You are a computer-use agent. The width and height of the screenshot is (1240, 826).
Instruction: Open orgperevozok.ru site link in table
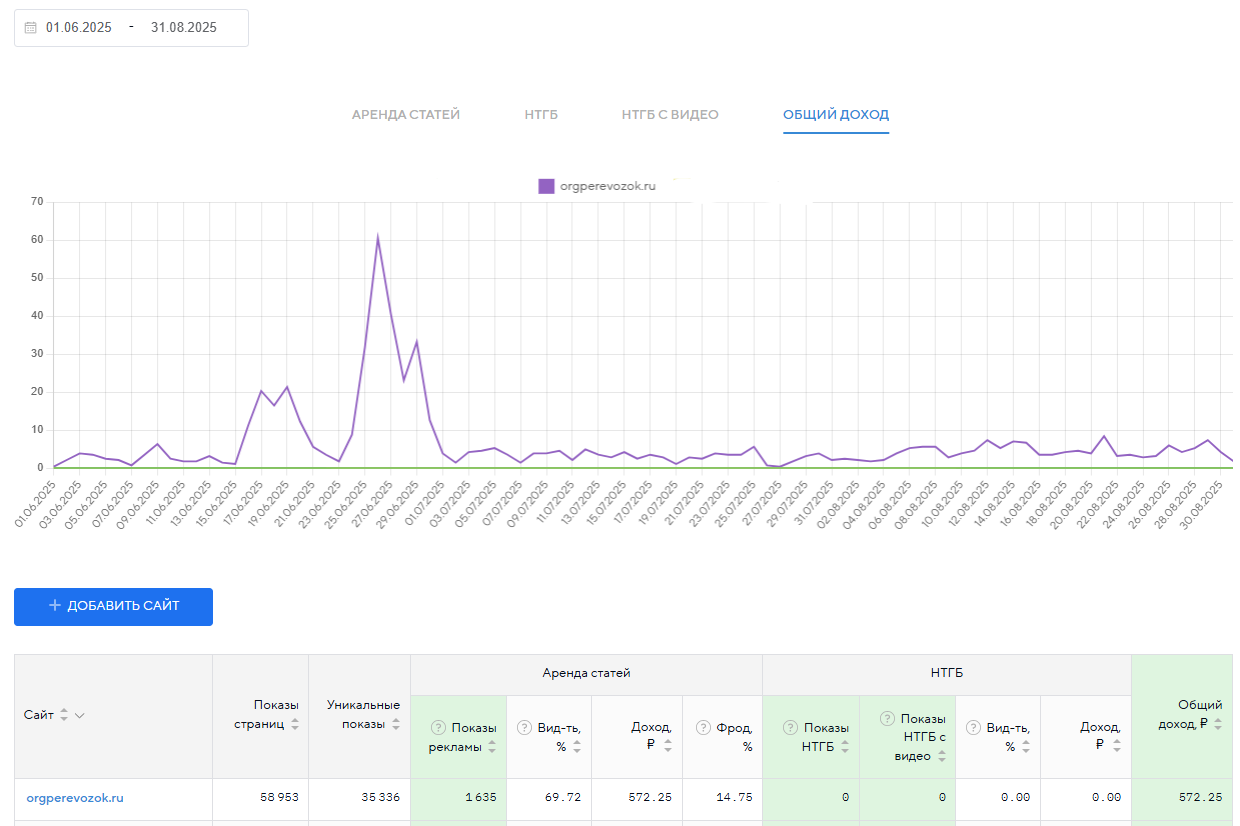pos(75,798)
